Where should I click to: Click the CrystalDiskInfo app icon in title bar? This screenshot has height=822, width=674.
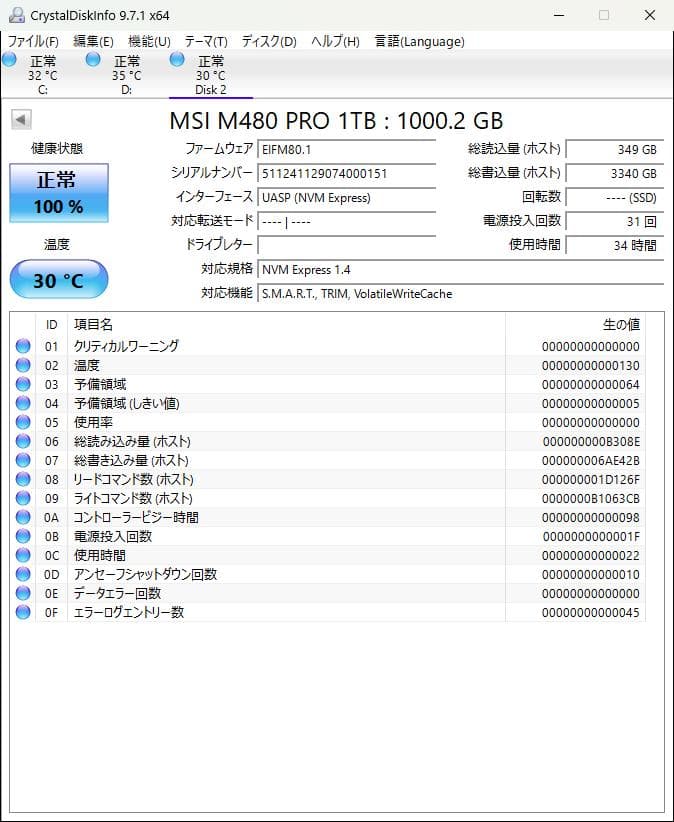click(x=17, y=15)
